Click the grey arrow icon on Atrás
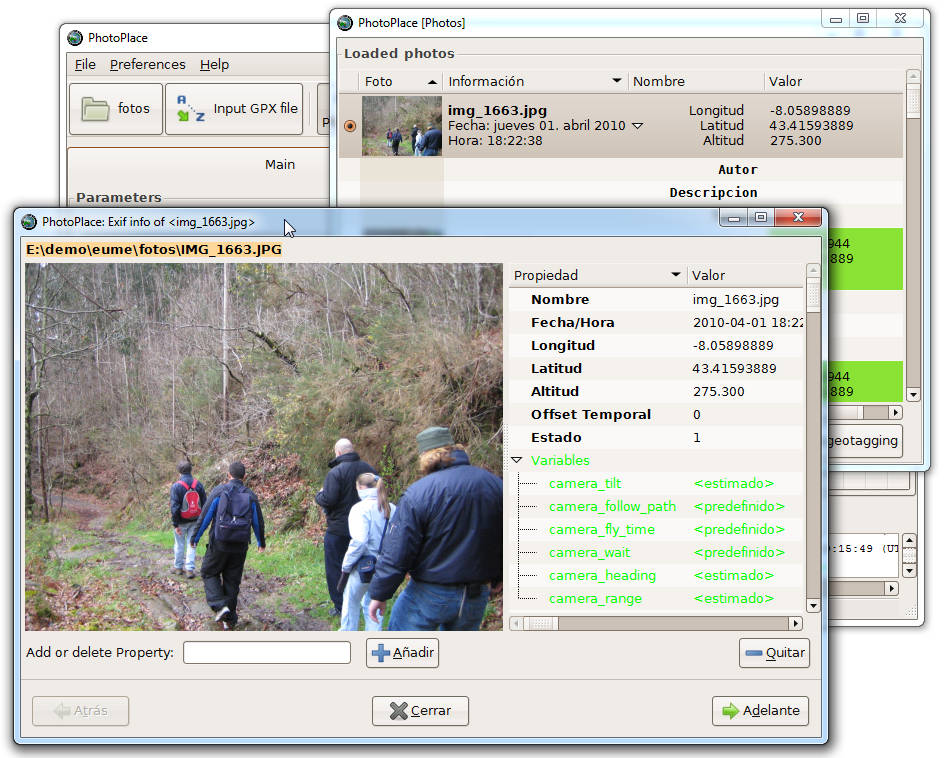 point(61,711)
